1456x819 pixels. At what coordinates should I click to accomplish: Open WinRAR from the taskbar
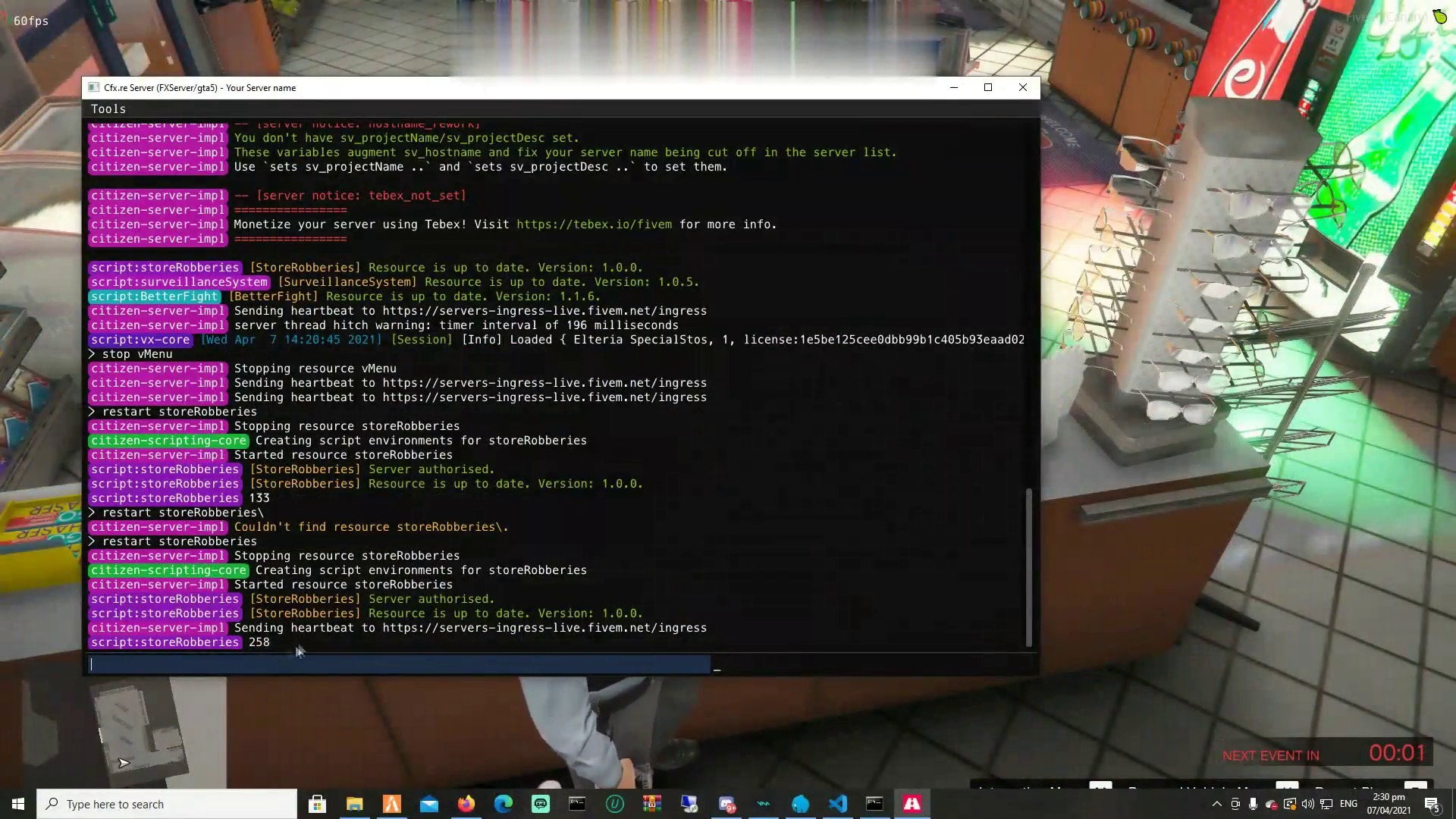[652, 804]
